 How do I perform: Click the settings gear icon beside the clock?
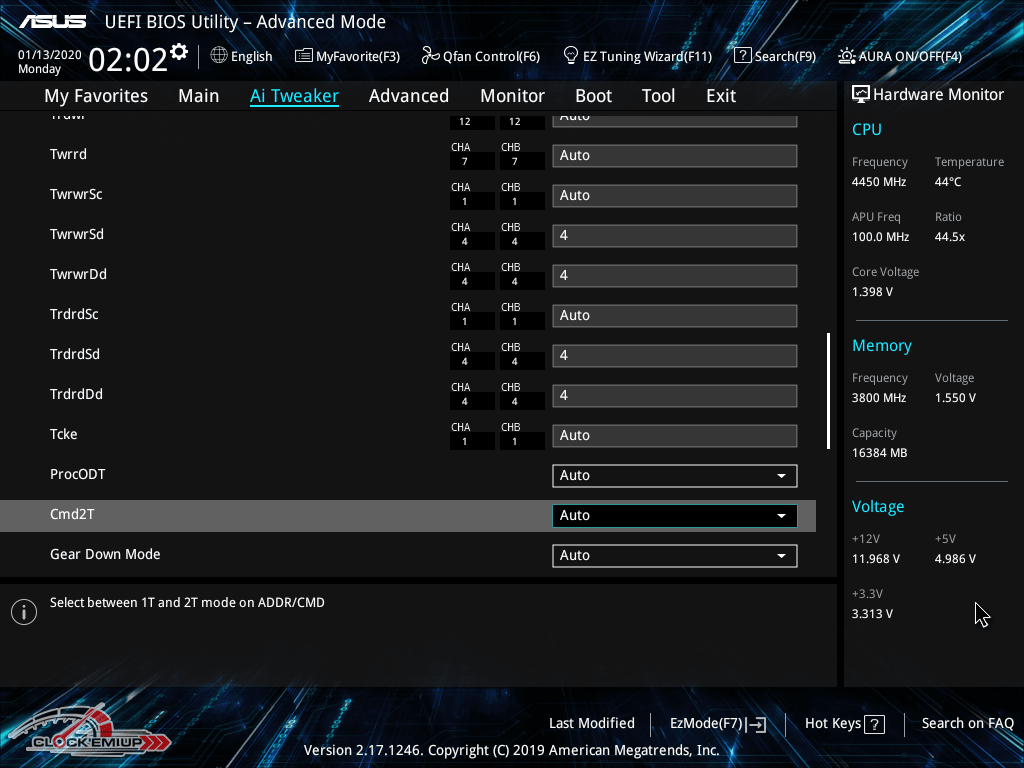[x=179, y=51]
